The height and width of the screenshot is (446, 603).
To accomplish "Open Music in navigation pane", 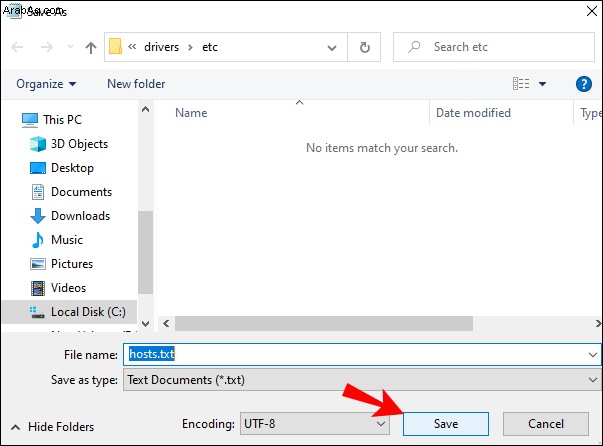I will 67,240.
